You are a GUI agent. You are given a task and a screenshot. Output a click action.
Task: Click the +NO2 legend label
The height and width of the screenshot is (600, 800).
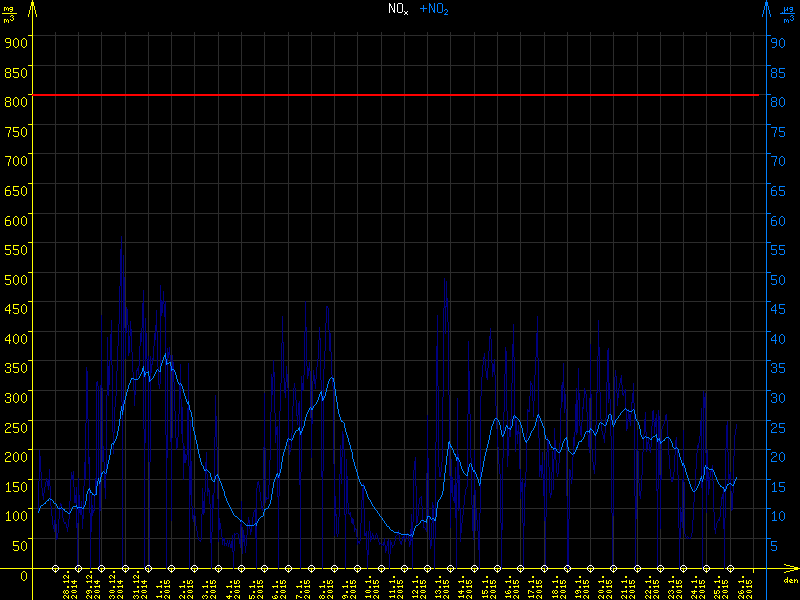(x=433, y=9)
